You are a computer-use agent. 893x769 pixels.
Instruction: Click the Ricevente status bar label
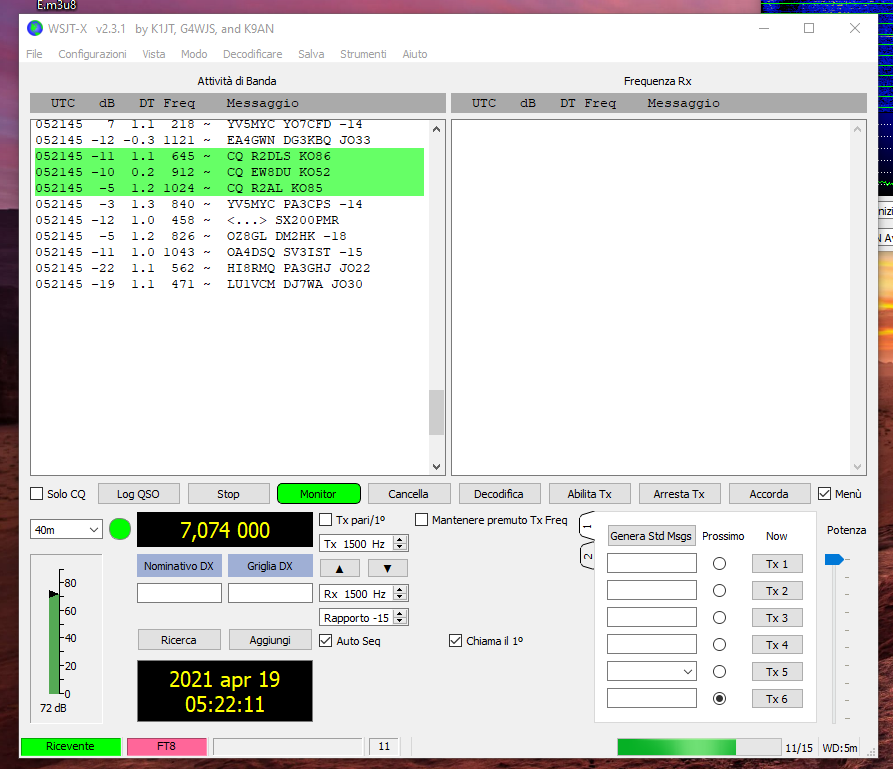coord(71,746)
